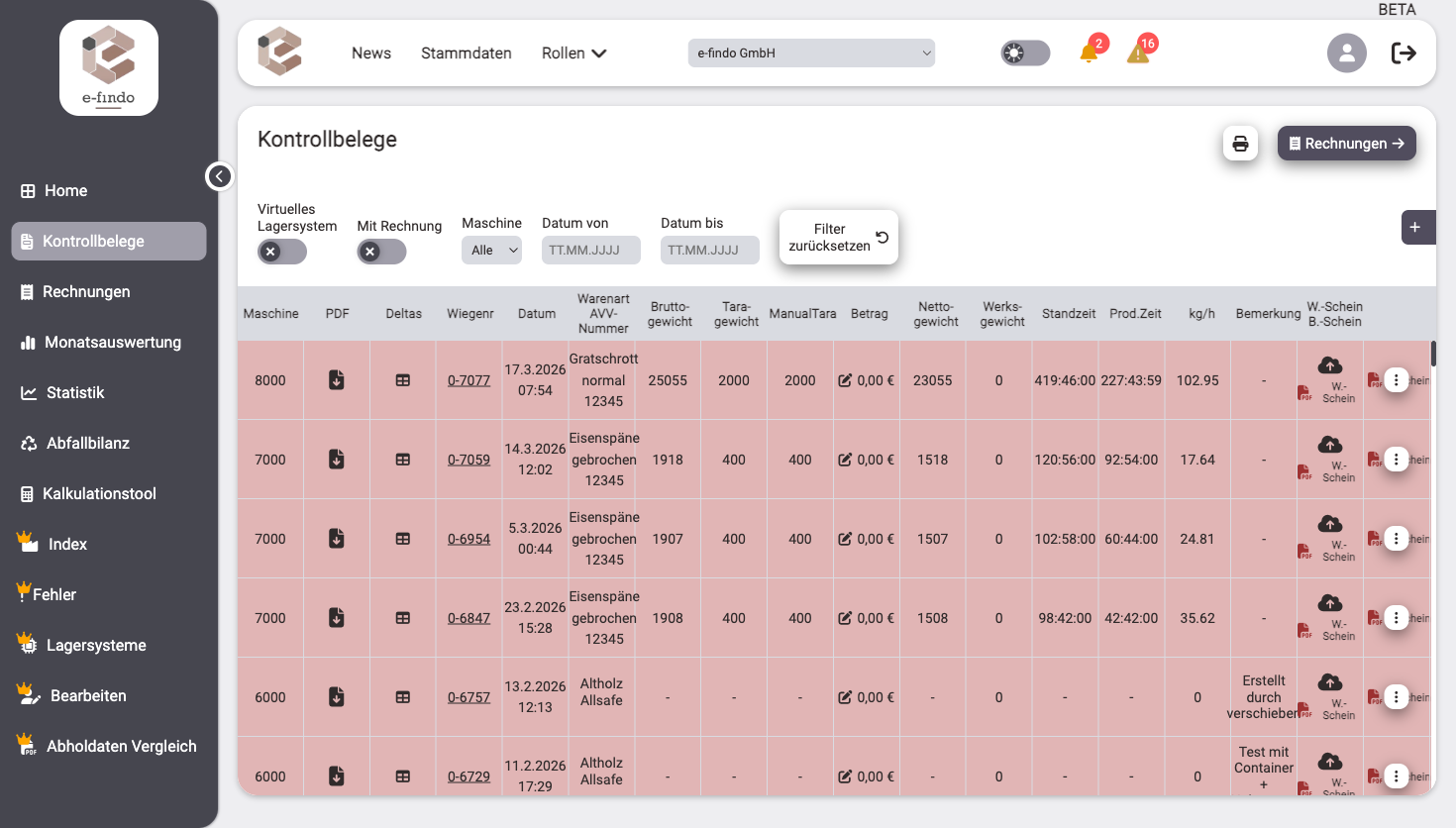Enable the Virtuelles Lagersystem toggle

281,252
